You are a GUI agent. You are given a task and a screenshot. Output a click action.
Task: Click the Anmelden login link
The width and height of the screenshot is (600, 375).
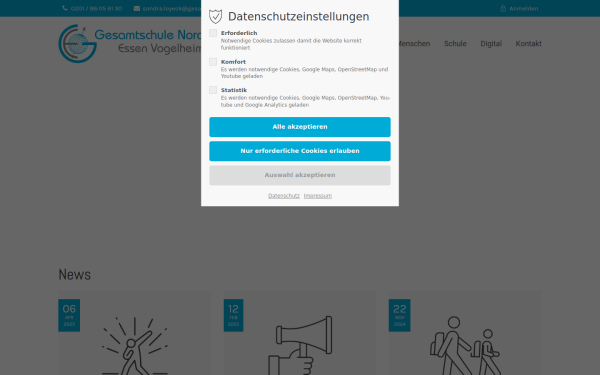pyautogui.click(x=523, y=8)
